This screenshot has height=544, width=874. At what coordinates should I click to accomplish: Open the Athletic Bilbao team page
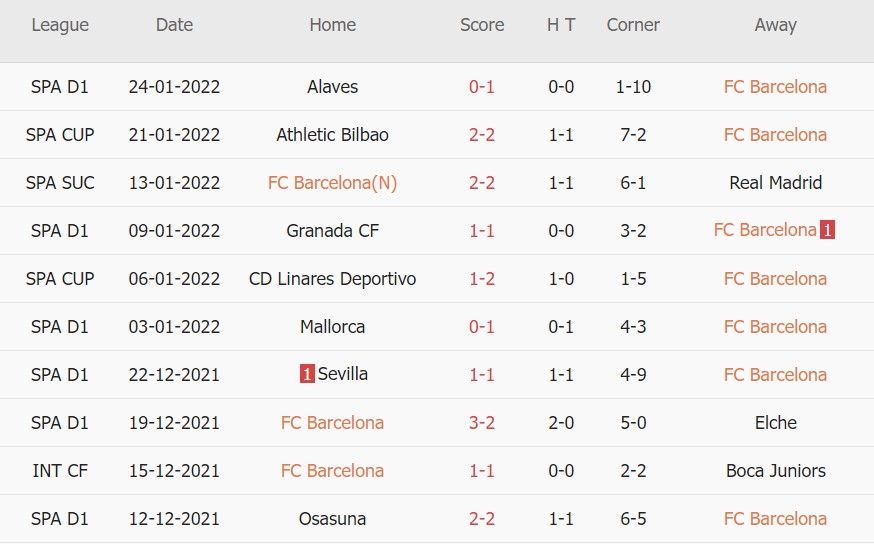click(333, 135)
